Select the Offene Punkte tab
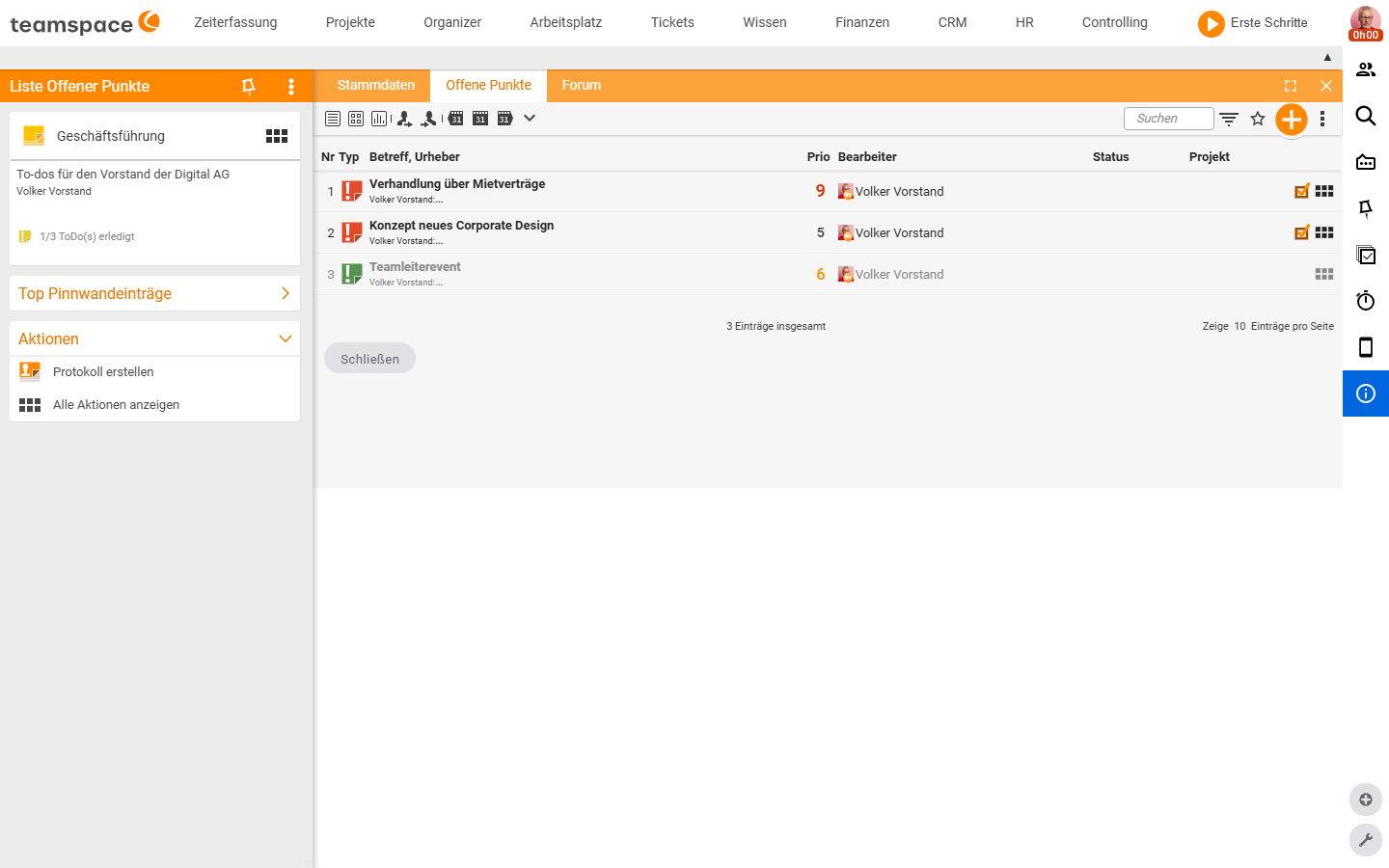This screenshot has height=868, width=1389. pos(488,86)
